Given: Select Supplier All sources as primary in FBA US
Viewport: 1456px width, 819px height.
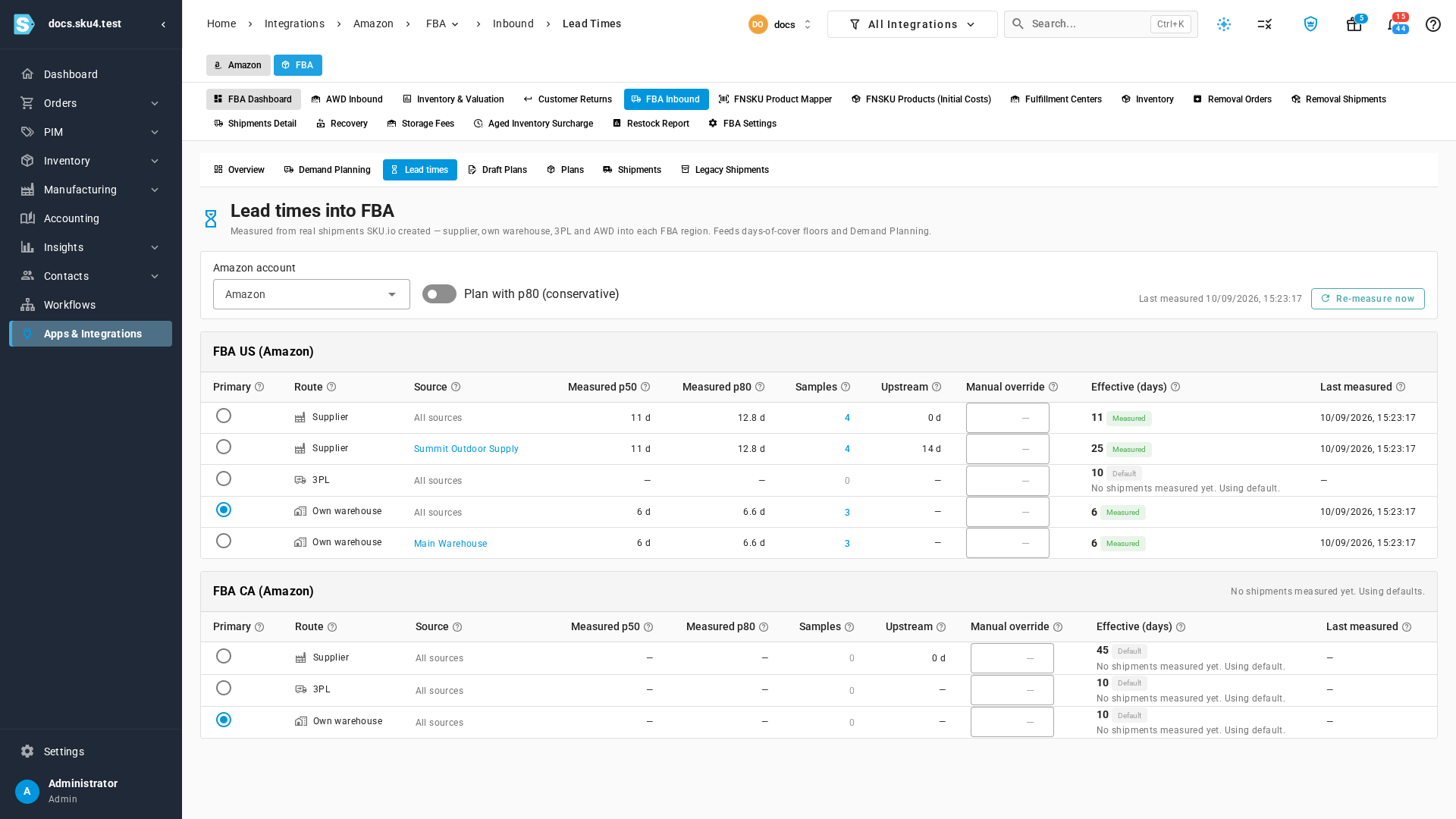Looking at the screenshot, I should pyautogui.click(x=224, y=416).
